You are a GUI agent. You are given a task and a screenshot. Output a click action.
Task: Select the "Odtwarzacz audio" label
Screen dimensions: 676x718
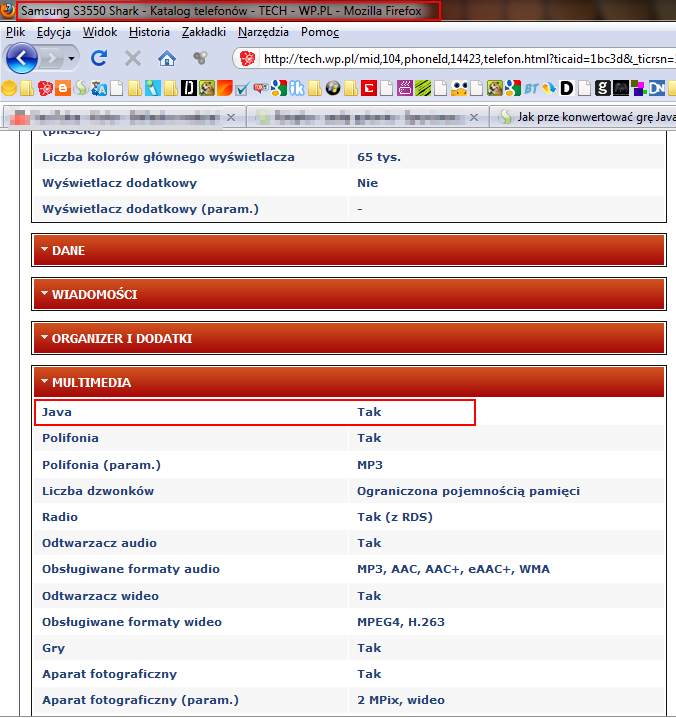tap(99, 543)
